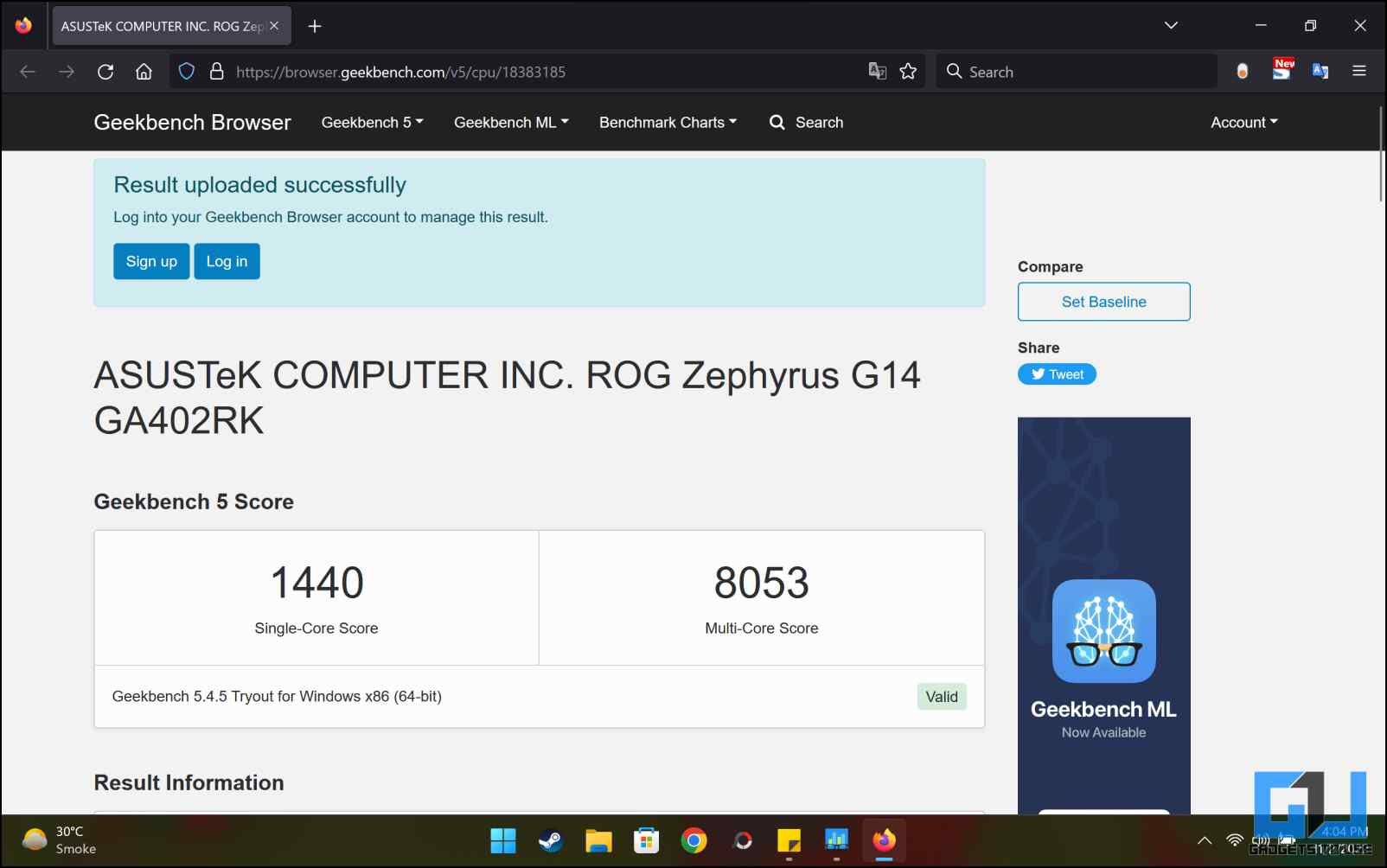Open Windows Start menu
The height and width of the screenshot is (868, 1387).
[502, 840]
